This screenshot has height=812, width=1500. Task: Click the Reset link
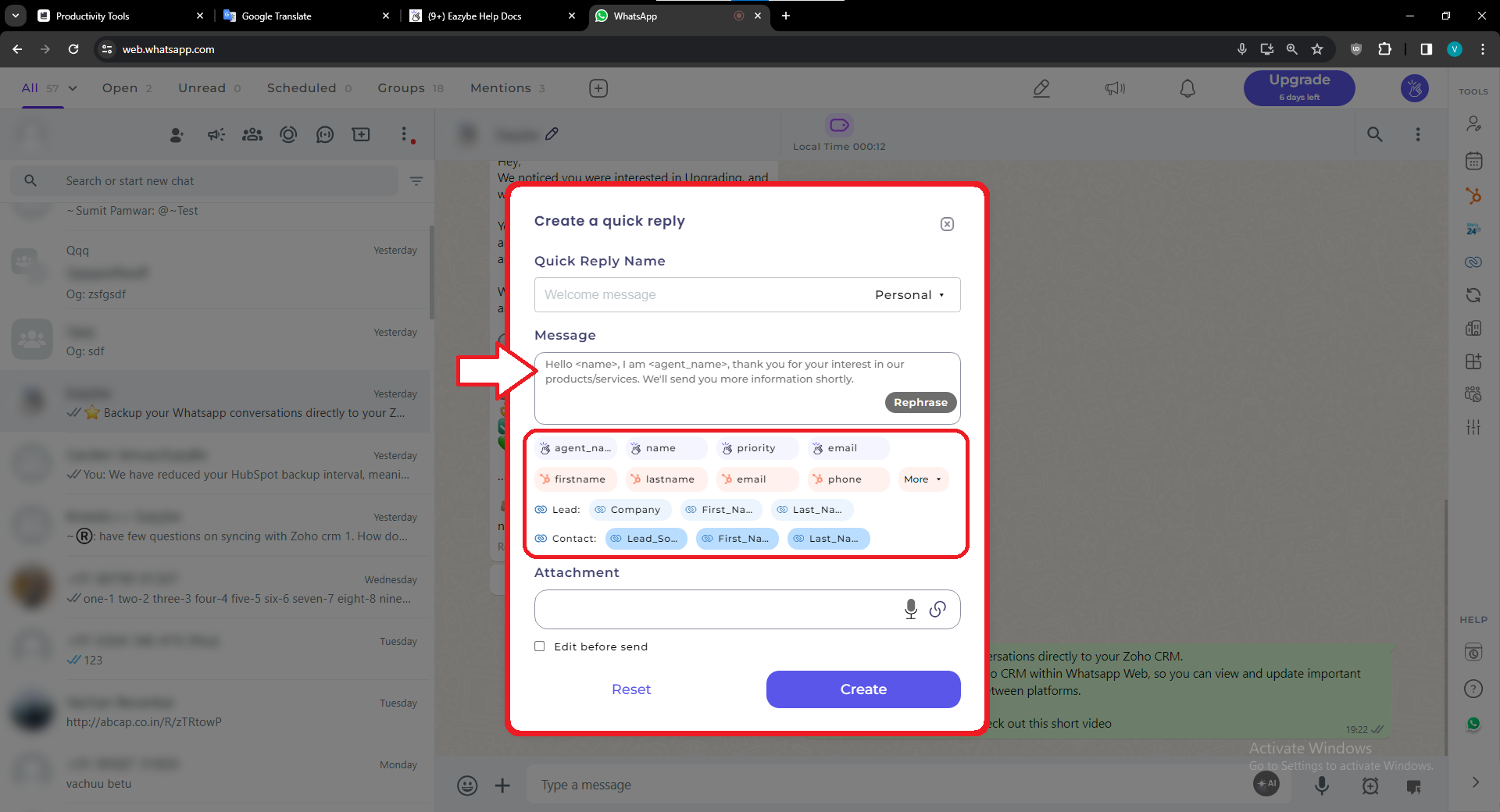pos(631,689)
